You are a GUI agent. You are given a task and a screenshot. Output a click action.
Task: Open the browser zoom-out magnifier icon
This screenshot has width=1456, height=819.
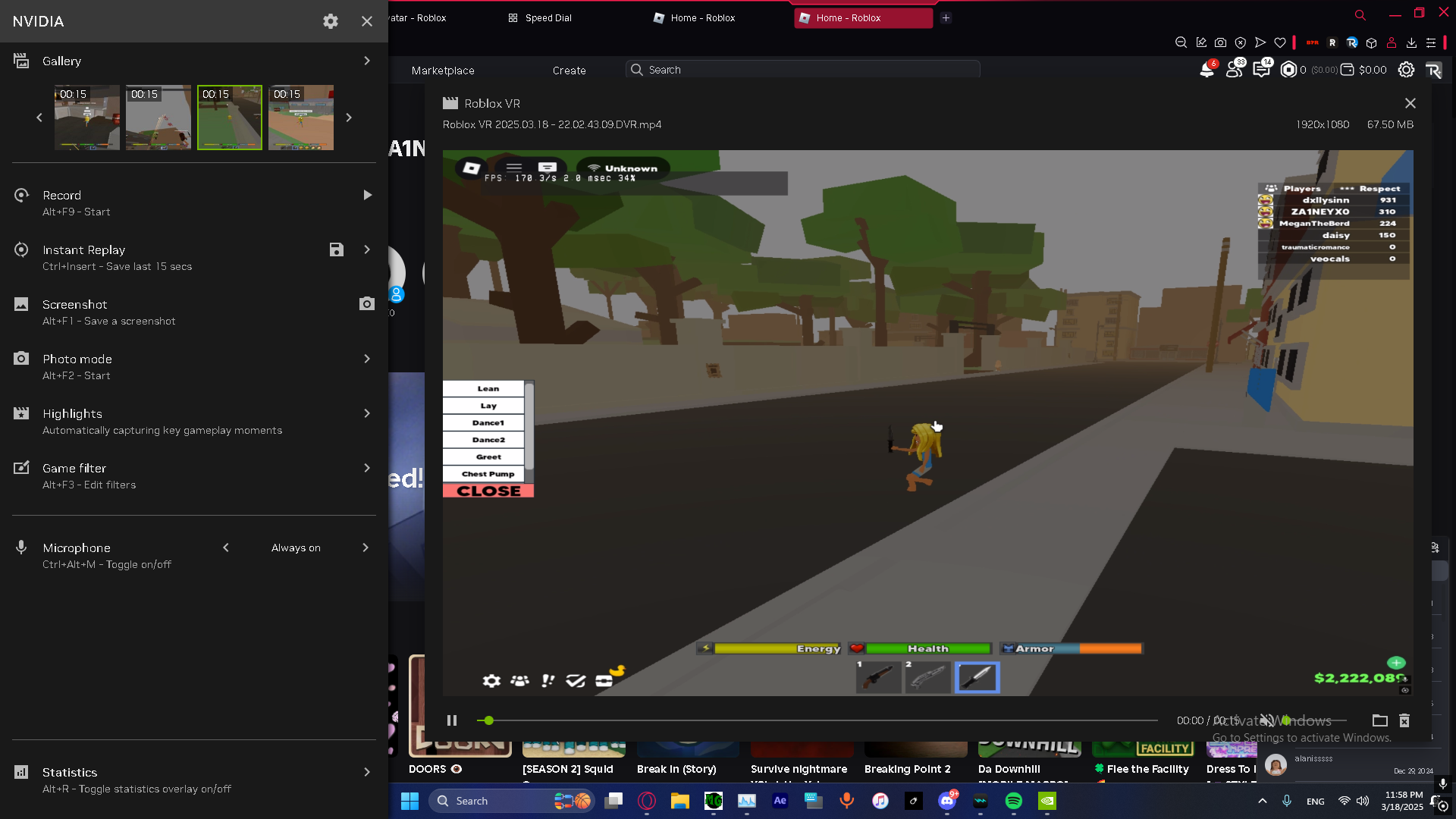1181,42
